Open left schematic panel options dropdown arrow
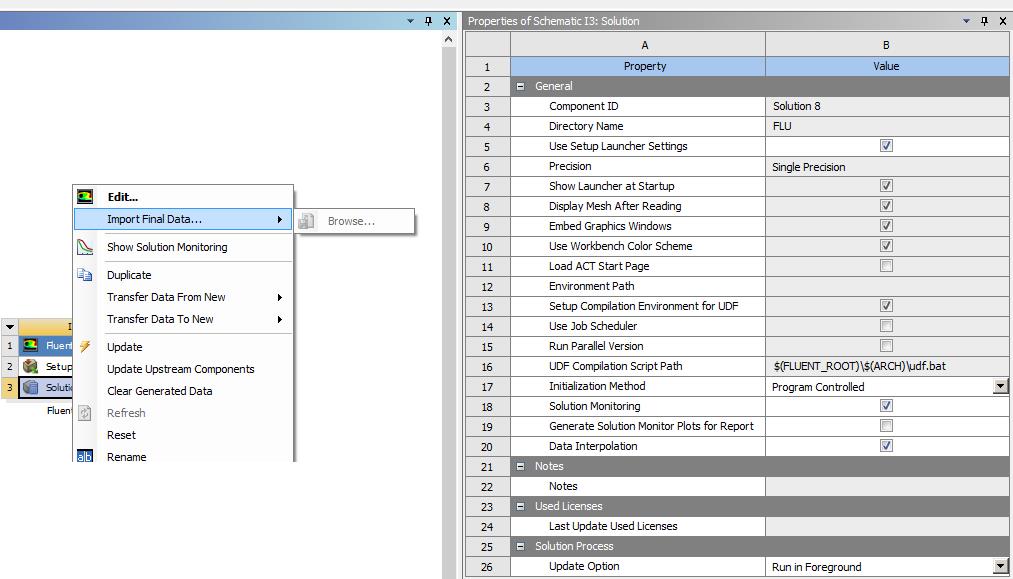Screen dimensions: 1013x579 tap(410, 21)
